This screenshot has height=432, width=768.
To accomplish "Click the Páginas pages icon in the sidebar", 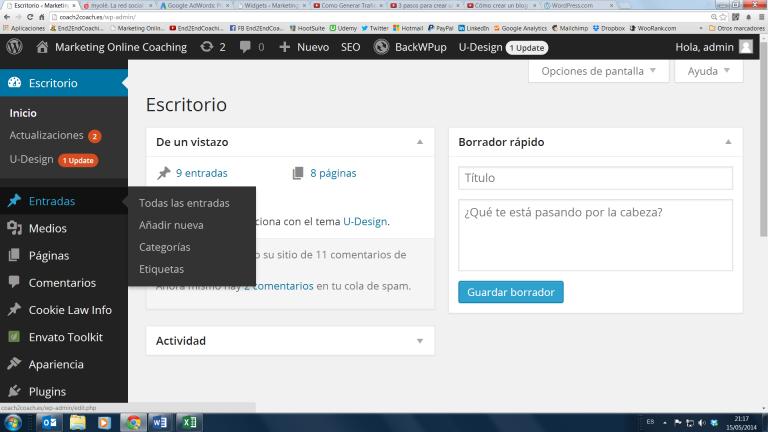I will tap(14, 255).
